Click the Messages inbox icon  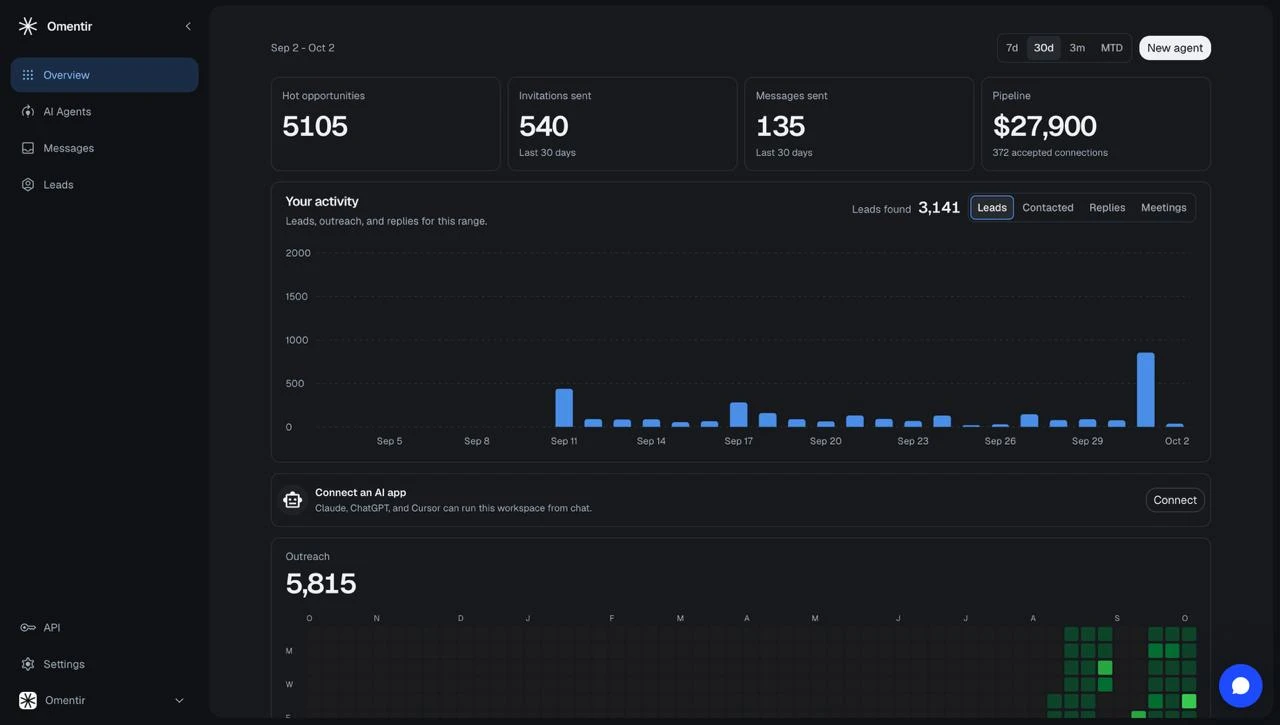[28, 148]
